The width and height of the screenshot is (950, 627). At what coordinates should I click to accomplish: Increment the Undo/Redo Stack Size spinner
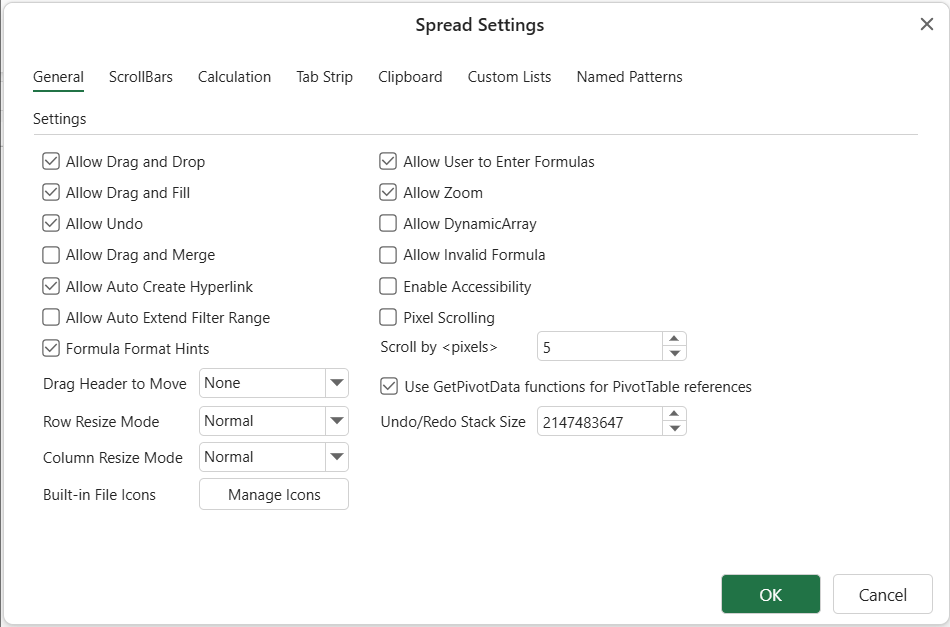675,415
